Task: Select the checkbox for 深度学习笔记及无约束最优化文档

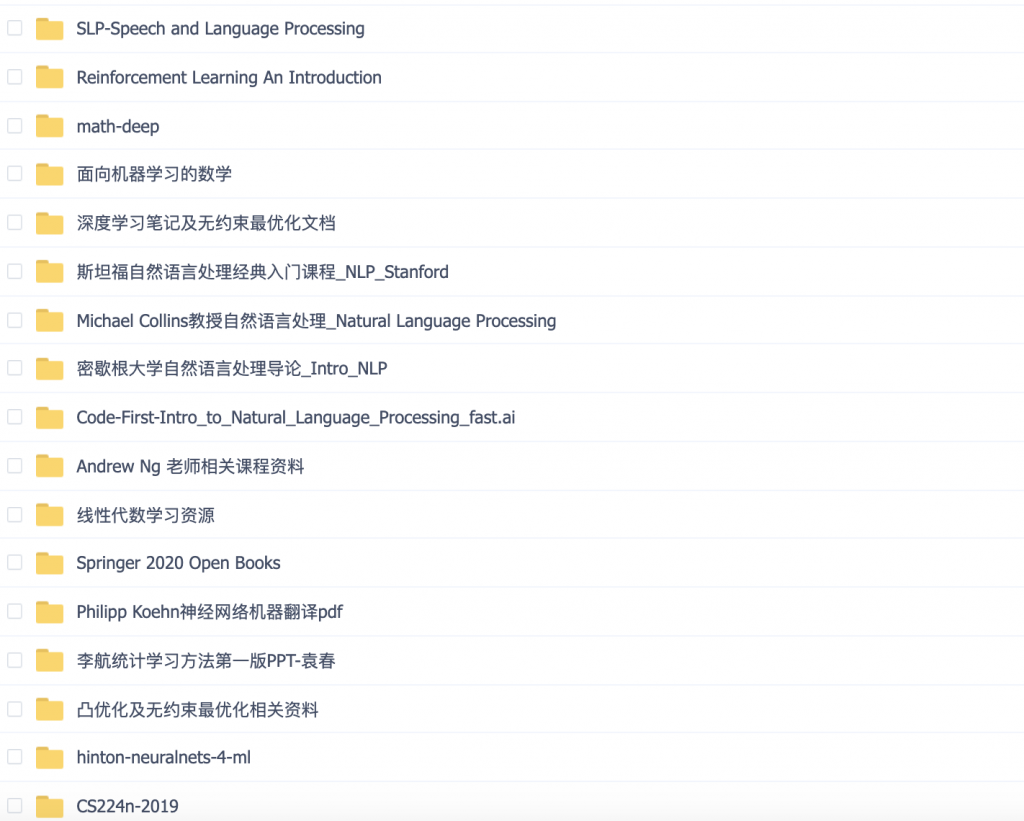Action: 15,222
